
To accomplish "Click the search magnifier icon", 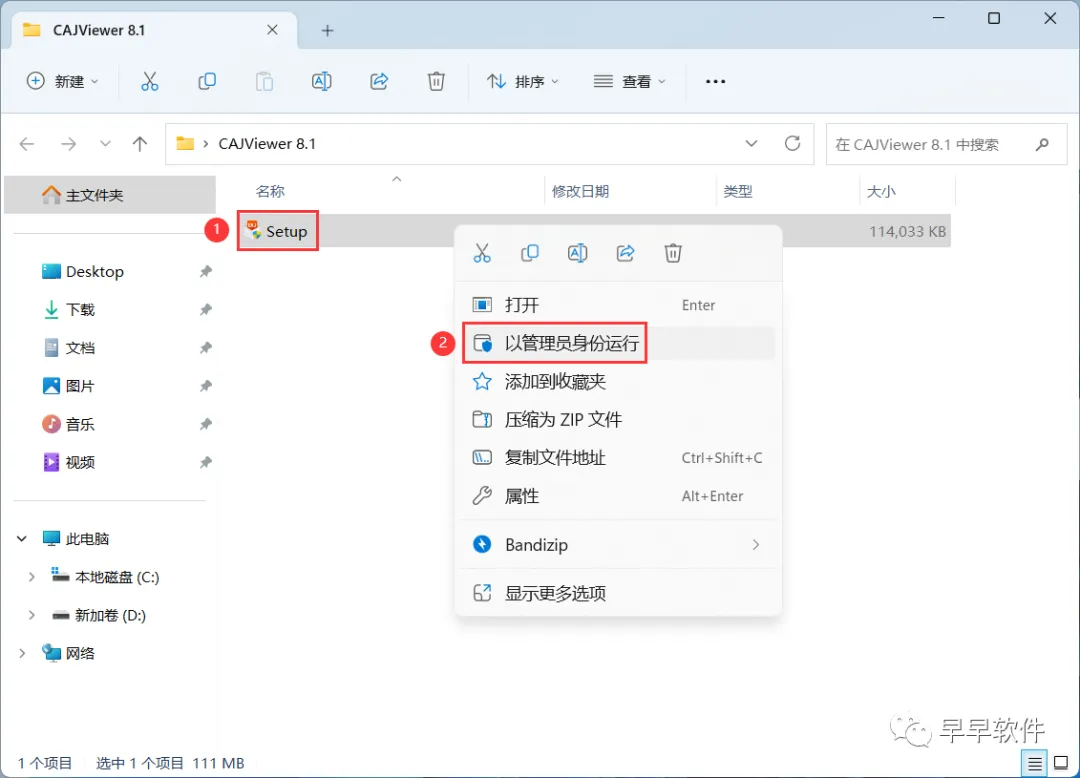I will click(x=1042, y=144).
